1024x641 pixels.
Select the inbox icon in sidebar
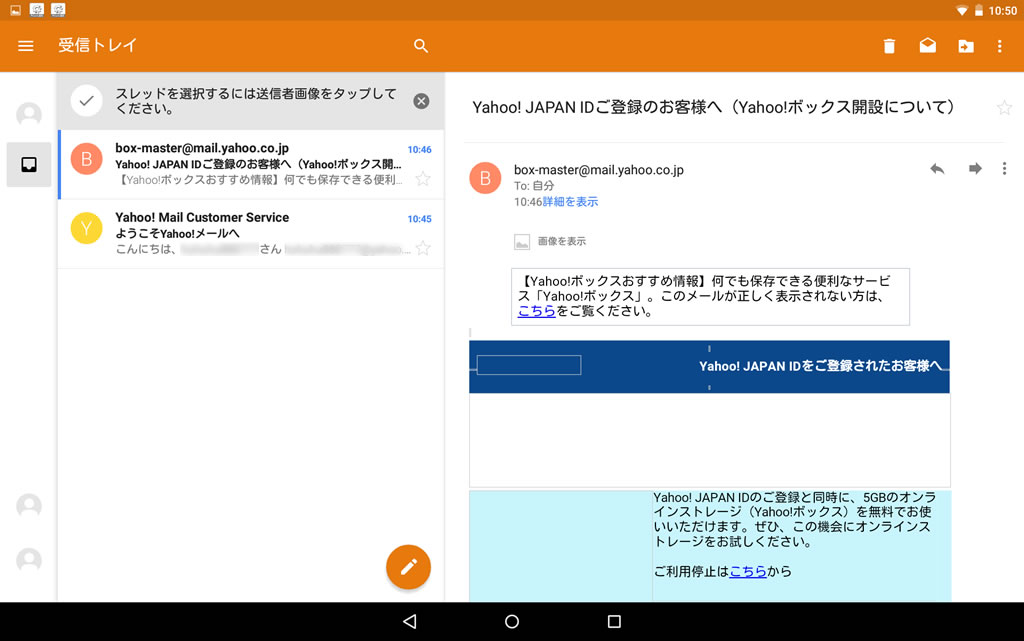click(x=29, y=165)
